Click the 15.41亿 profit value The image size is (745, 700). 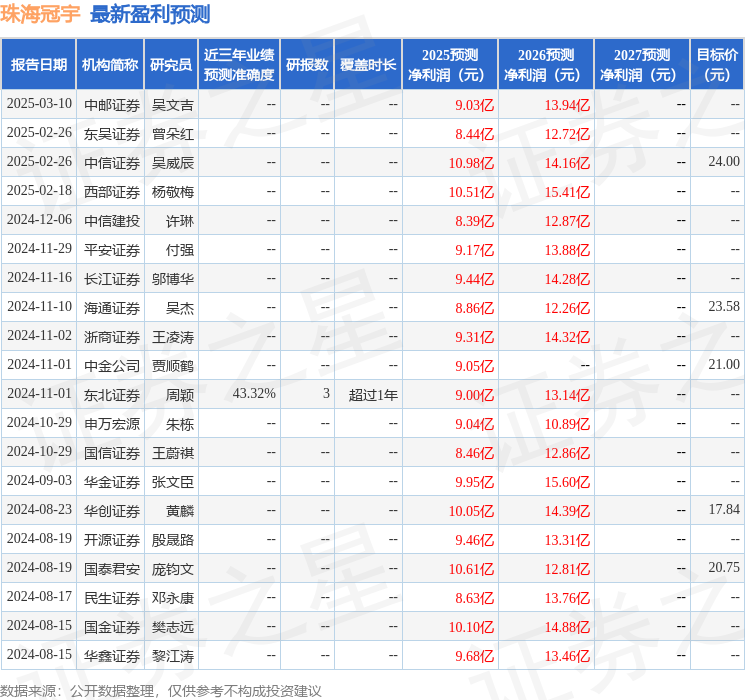[567, 192]
